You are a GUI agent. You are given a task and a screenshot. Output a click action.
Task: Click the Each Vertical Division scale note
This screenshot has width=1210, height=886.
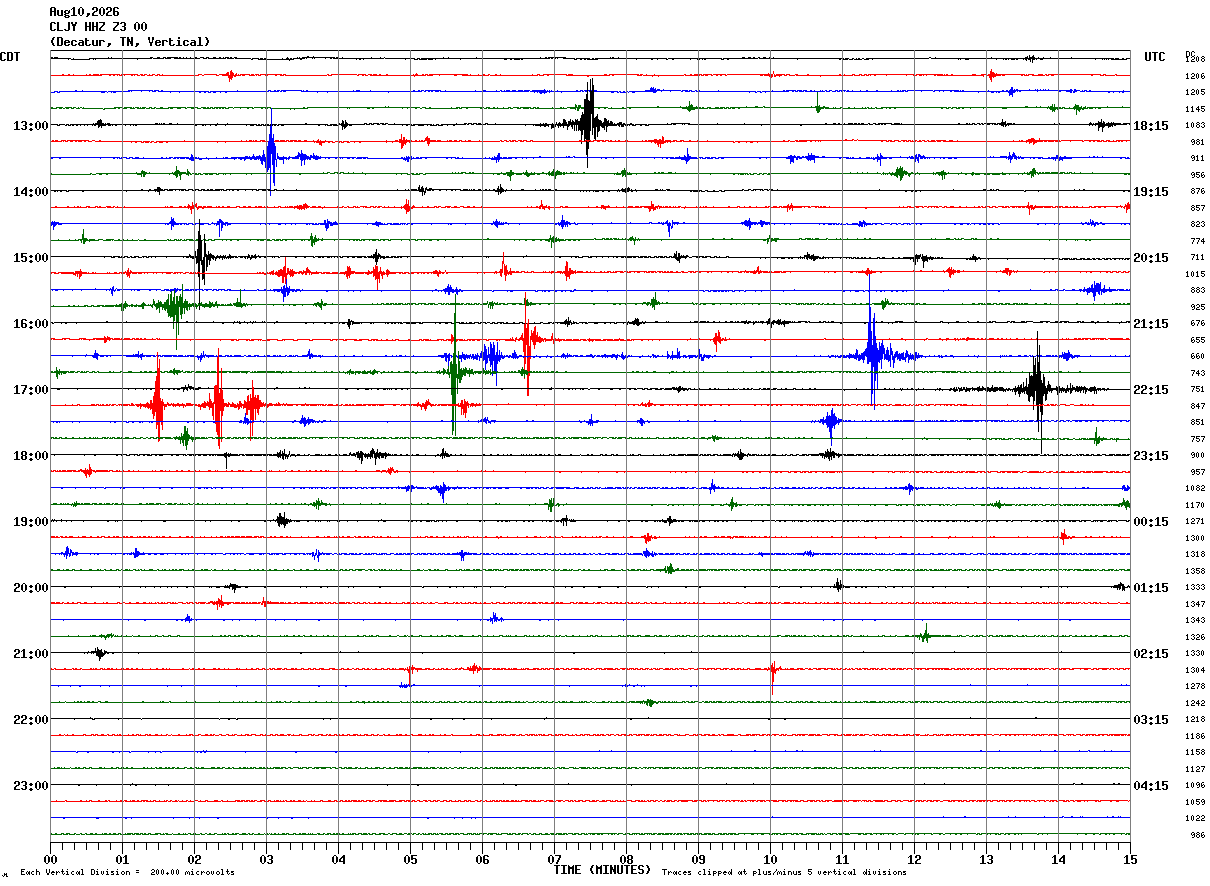click(x=128, y=872)
